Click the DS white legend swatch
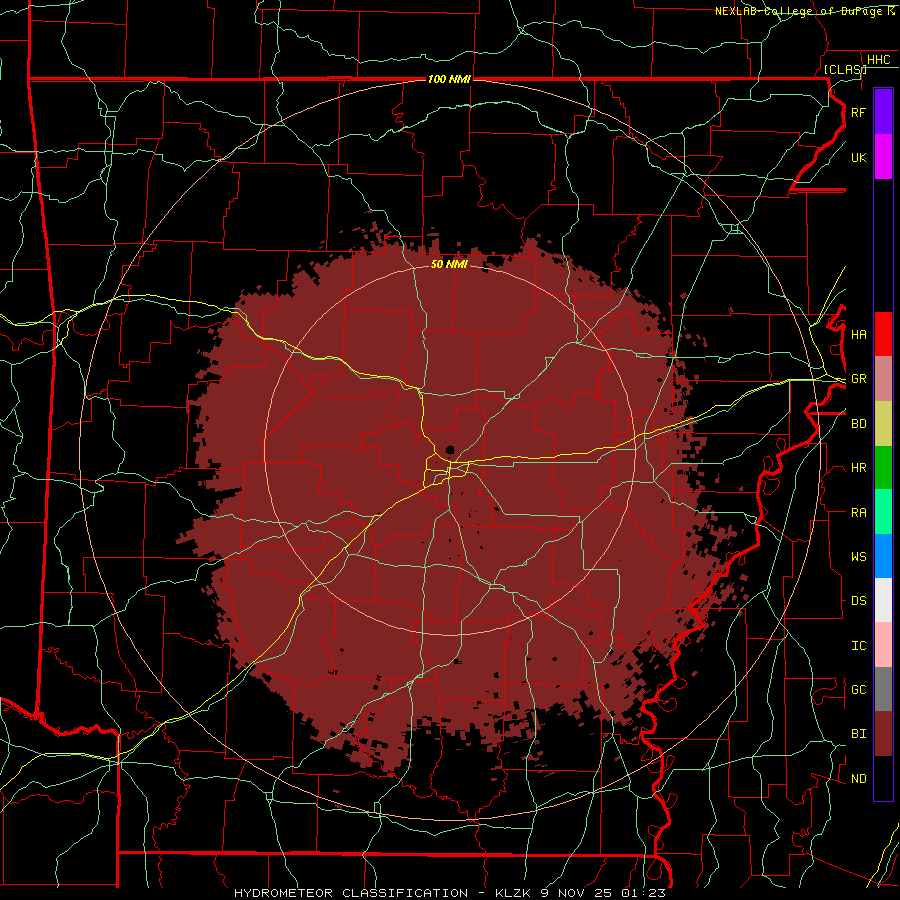The image size is (900, 900). pos(883,600)
